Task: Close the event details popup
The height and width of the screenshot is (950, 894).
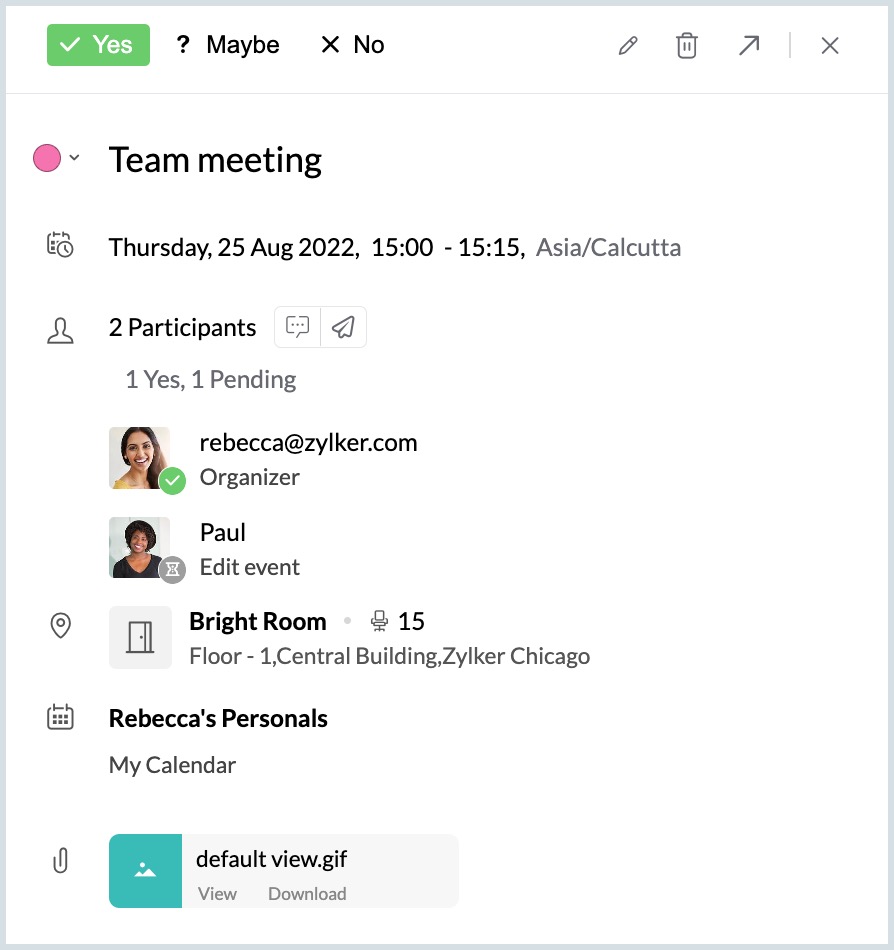Action: pos(829,46)
